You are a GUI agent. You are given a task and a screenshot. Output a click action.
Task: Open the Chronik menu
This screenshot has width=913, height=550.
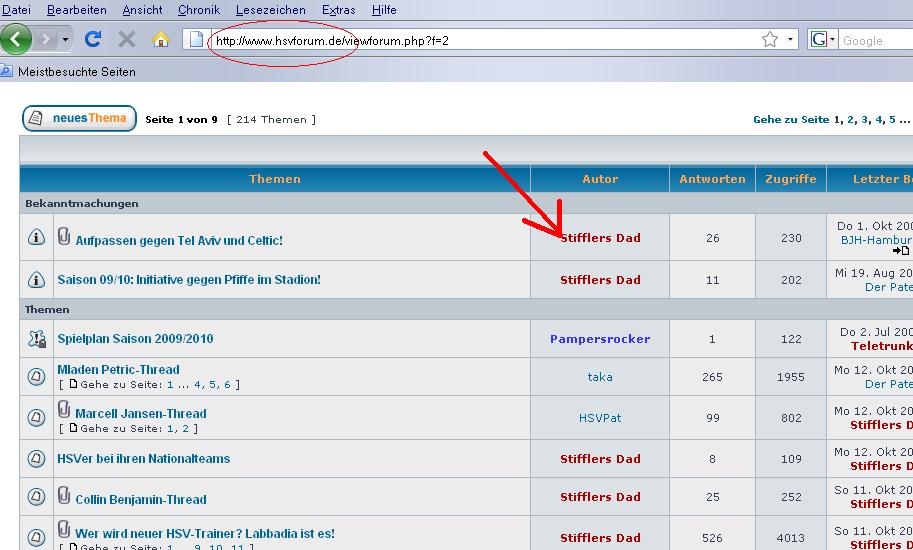199,10
